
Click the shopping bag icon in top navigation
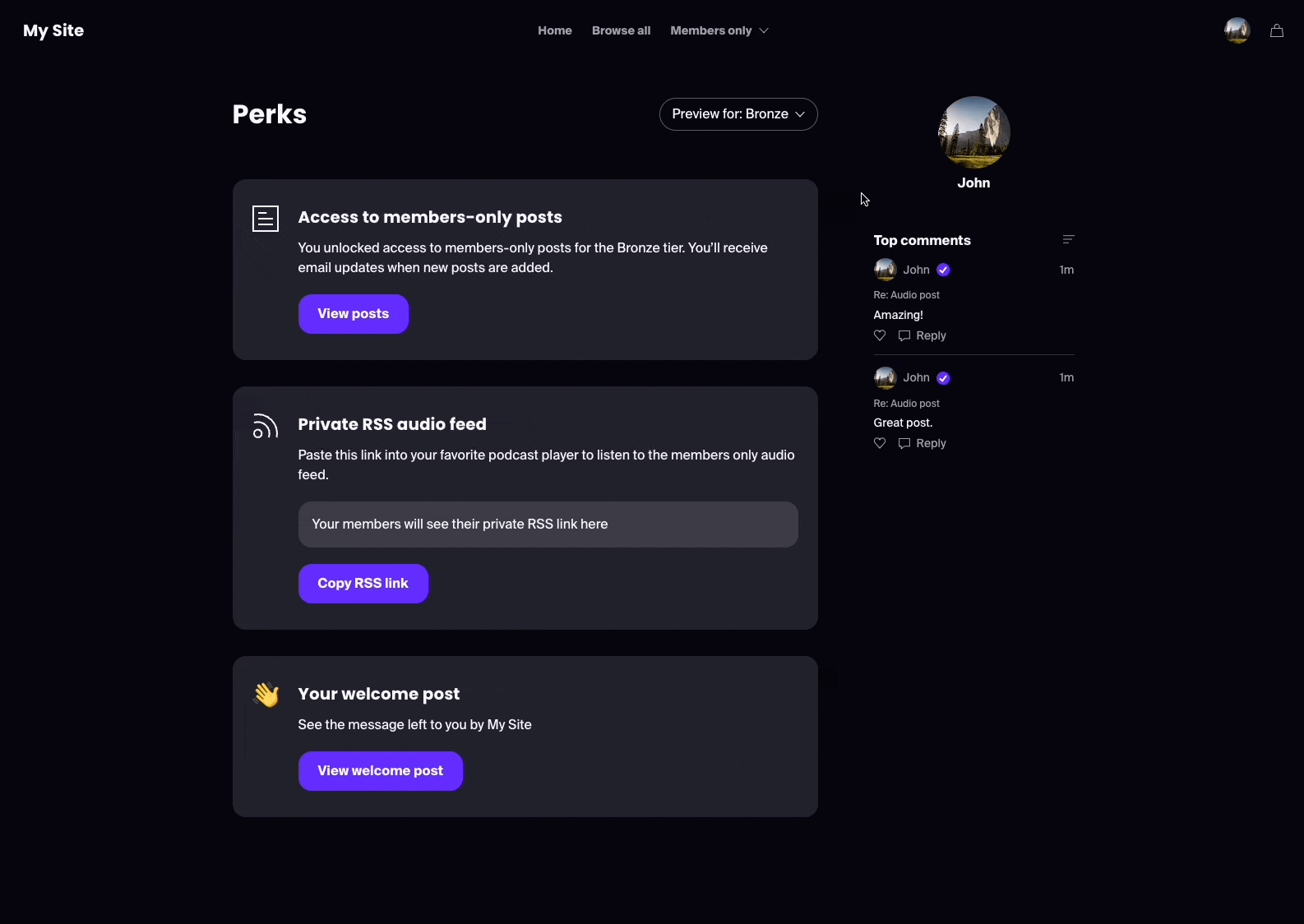pyautogui.click(x=1276, y=30)
